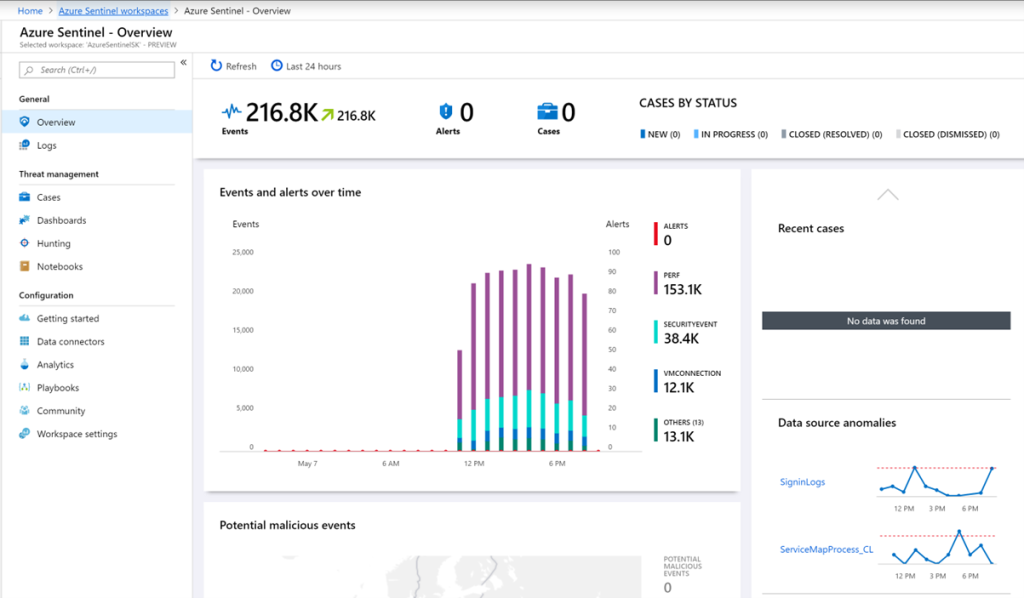Image resolution: width=1024 pixels, height=598 pixels.
Task: Click the SigninLogs sparkline chart
Action: coord(936,482)
